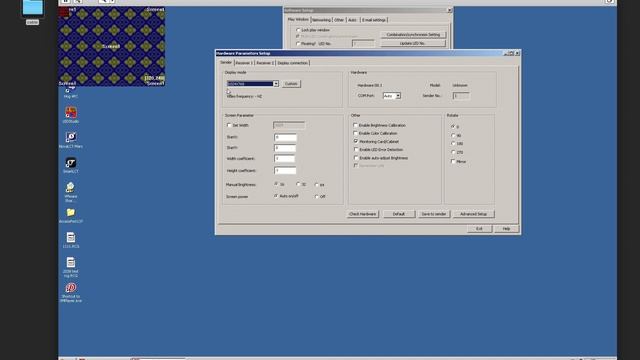Focus the Start Y input field

(285, 148)
